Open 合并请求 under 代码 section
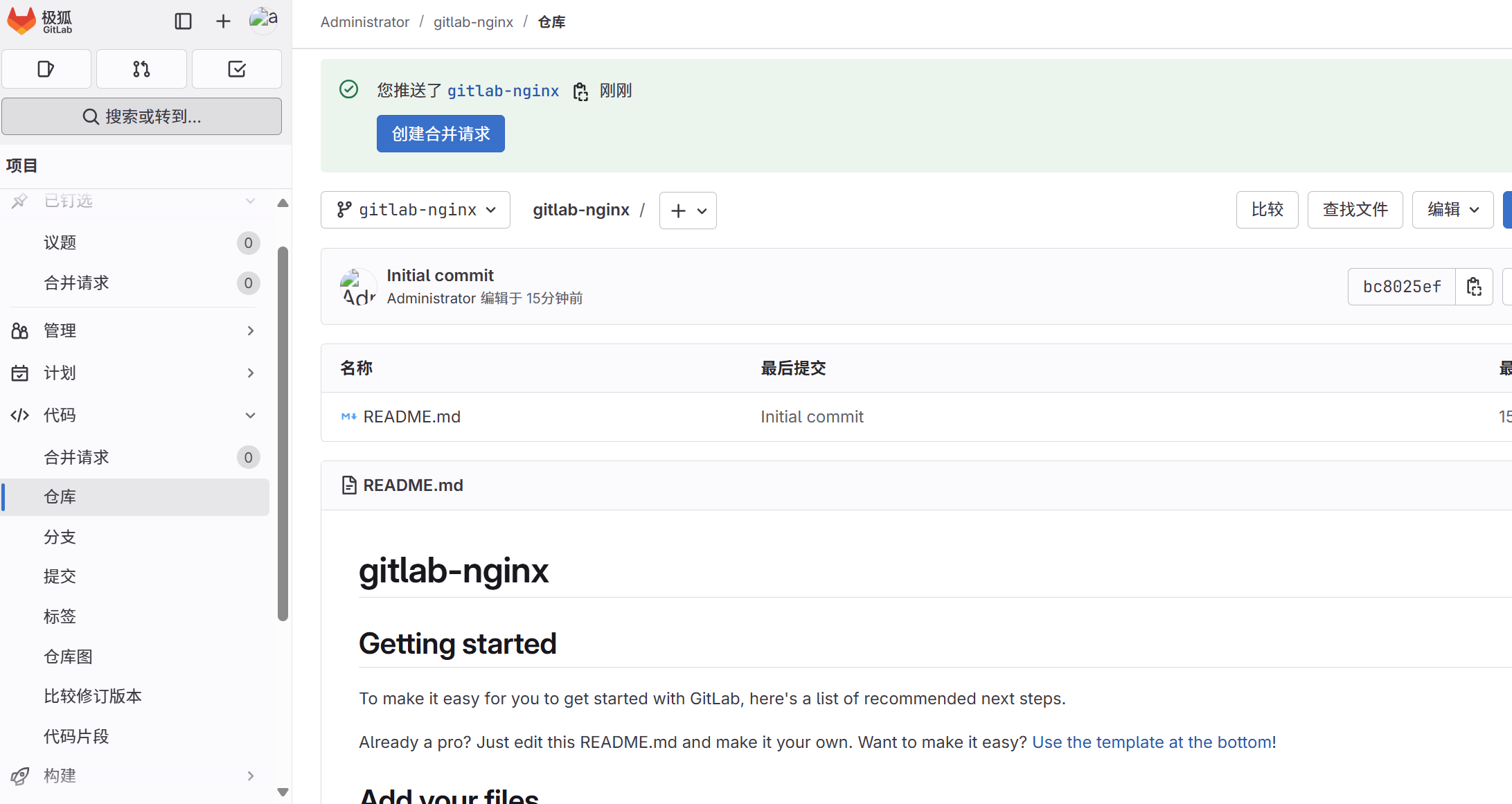The width and height of the screenshot is (1512, 804). click(134, 458)
